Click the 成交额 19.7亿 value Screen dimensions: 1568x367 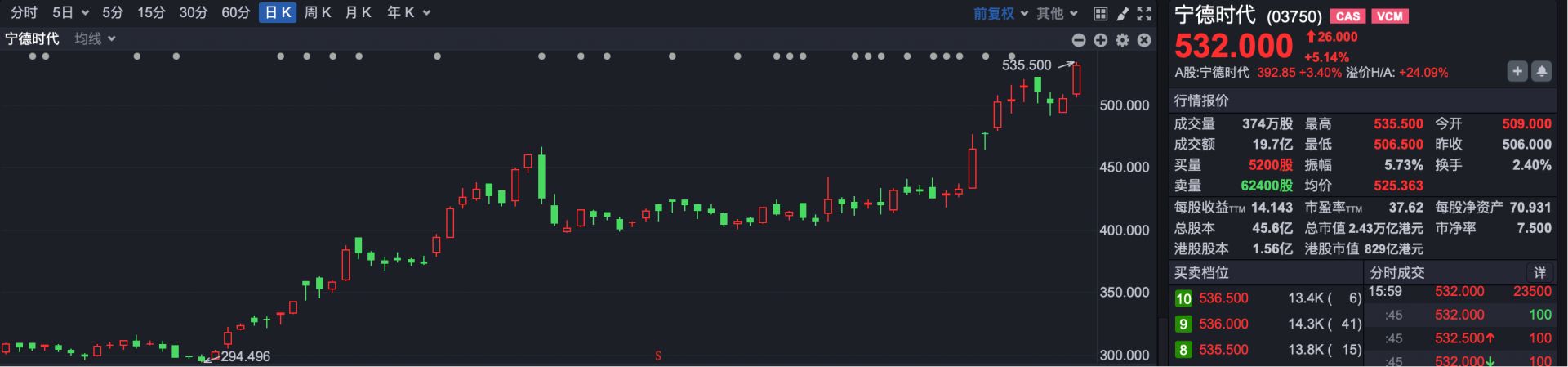(1272, 144)
